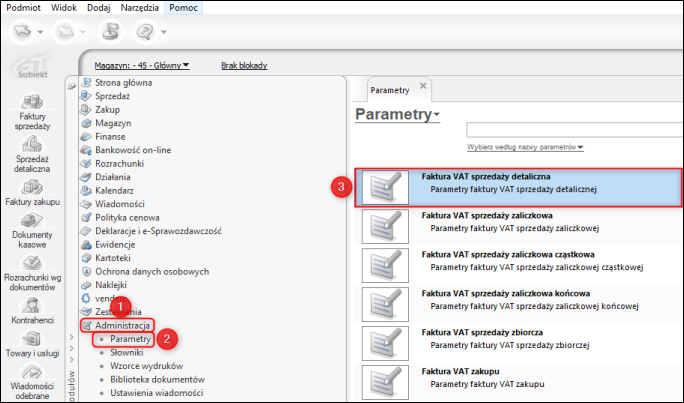Select 'Parametry faktury VAT sprzedaży zaliczkowej końcowej' text
Image resolution: width=684 pixels, height=403 pixels.
pyautogui.click(x=534, y=306)
